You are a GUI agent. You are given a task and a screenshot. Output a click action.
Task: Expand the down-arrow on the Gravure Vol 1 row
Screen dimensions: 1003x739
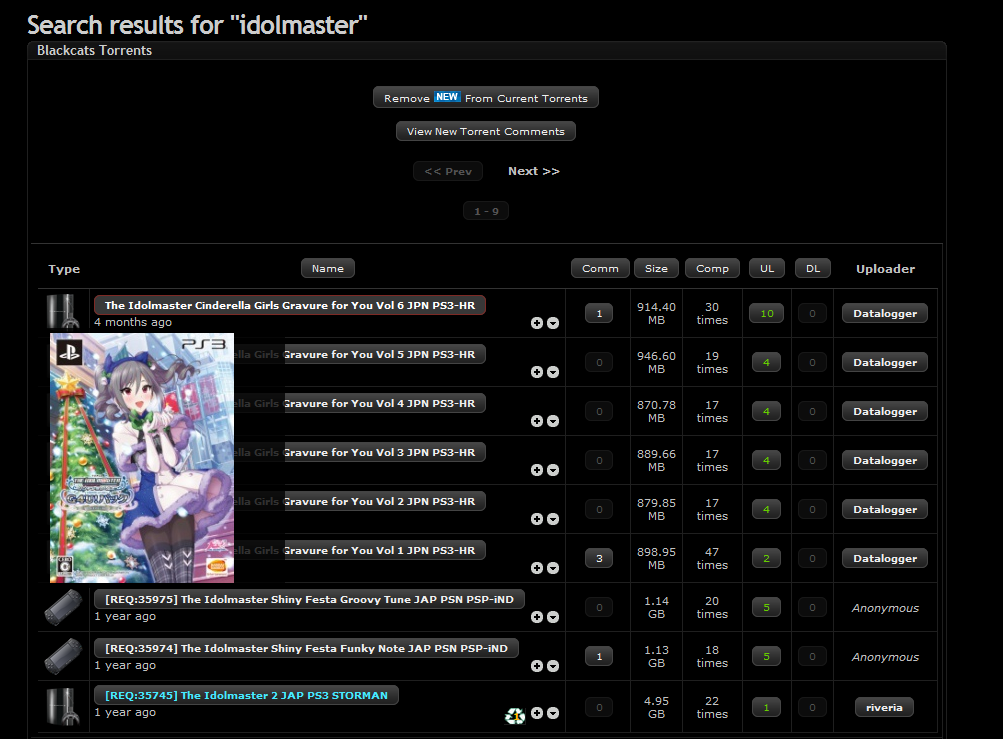(553, 568)
